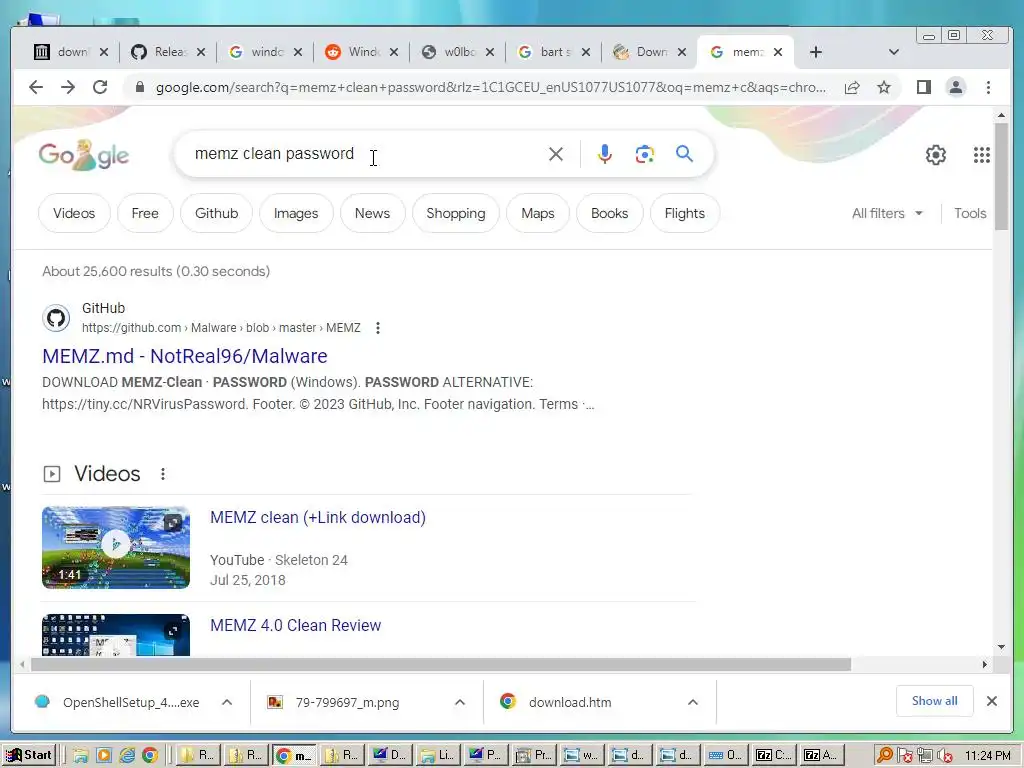Open the tab search dropdown

[893, 52]
